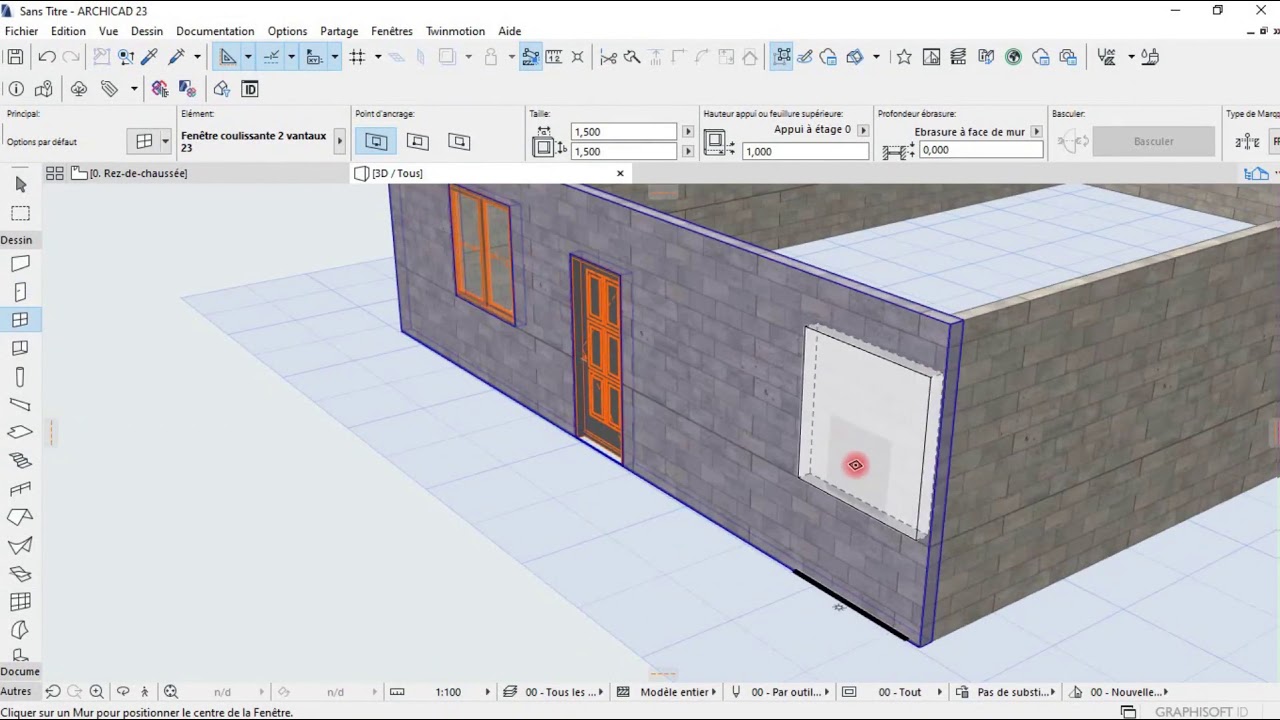1280x720 pixels.
Task: Click the ID manager icon
Action: (250, 89)
